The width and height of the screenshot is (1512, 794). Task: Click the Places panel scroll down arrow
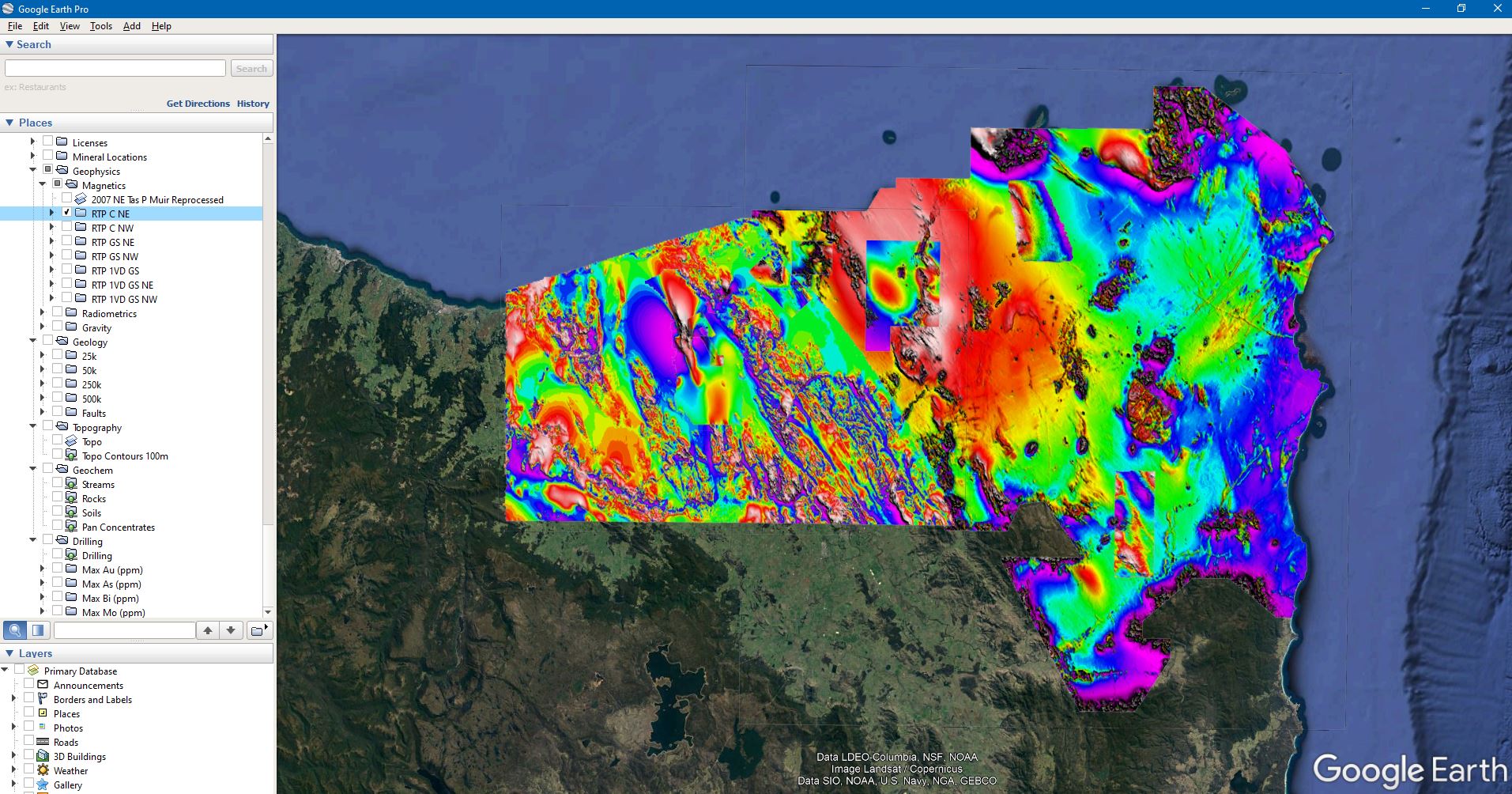[268, 612]
